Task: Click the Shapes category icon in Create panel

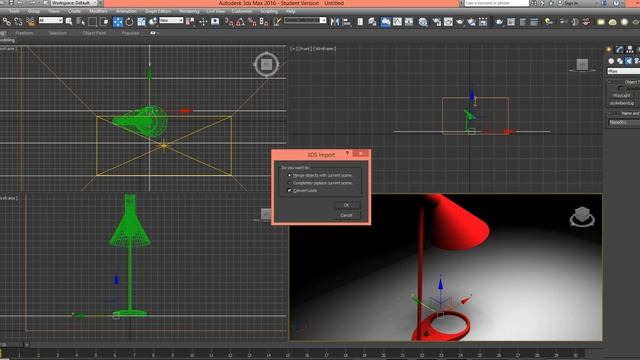Action: [620, 61]
